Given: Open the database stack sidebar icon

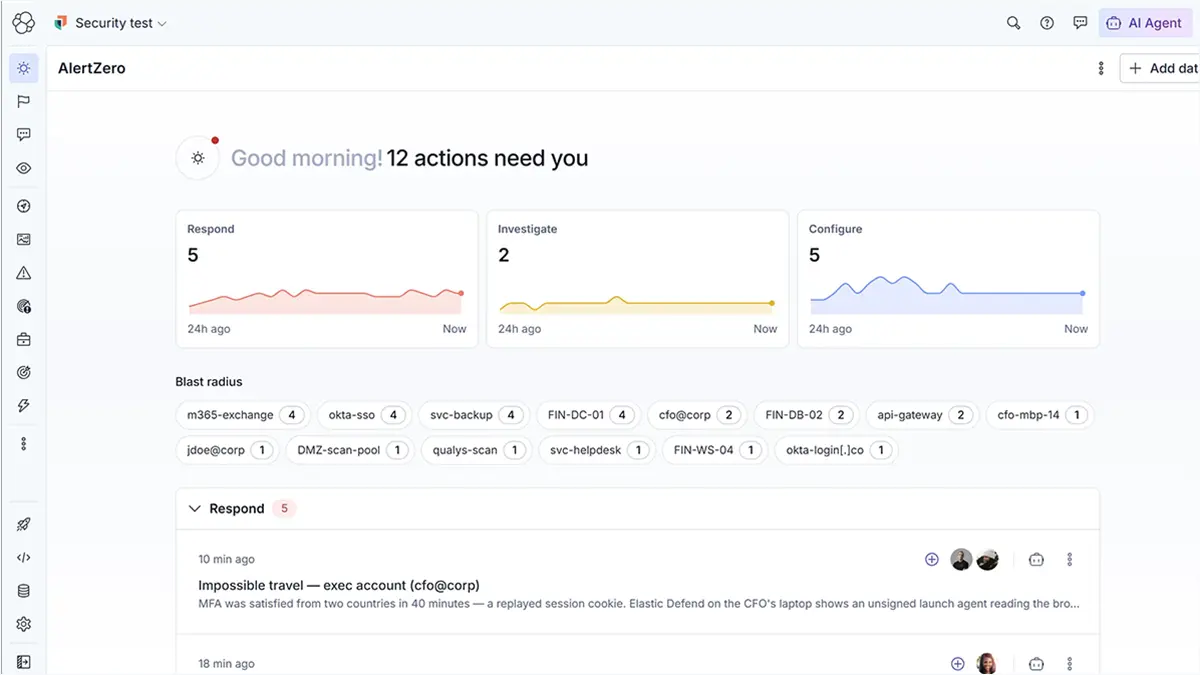Looking at the screenshot, I should 24,591.
